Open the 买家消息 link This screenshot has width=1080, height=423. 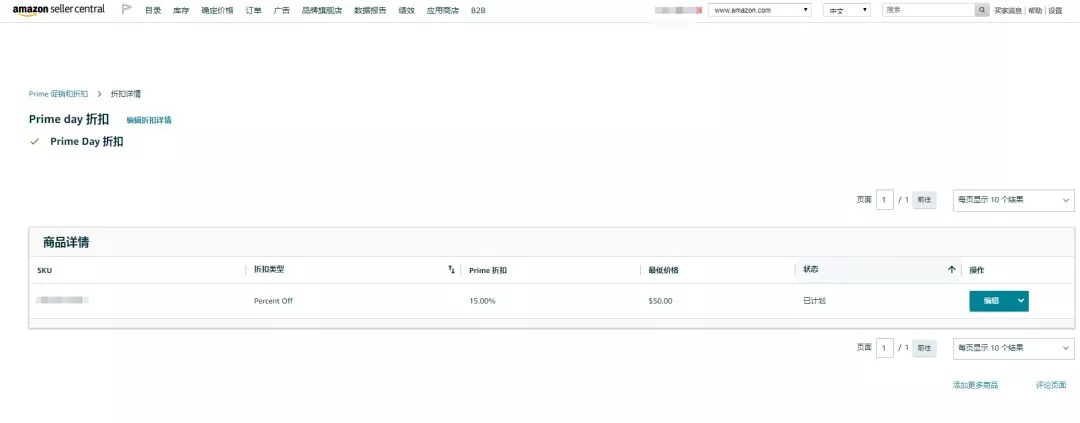pyautogui.click(x=1008, y=11)
